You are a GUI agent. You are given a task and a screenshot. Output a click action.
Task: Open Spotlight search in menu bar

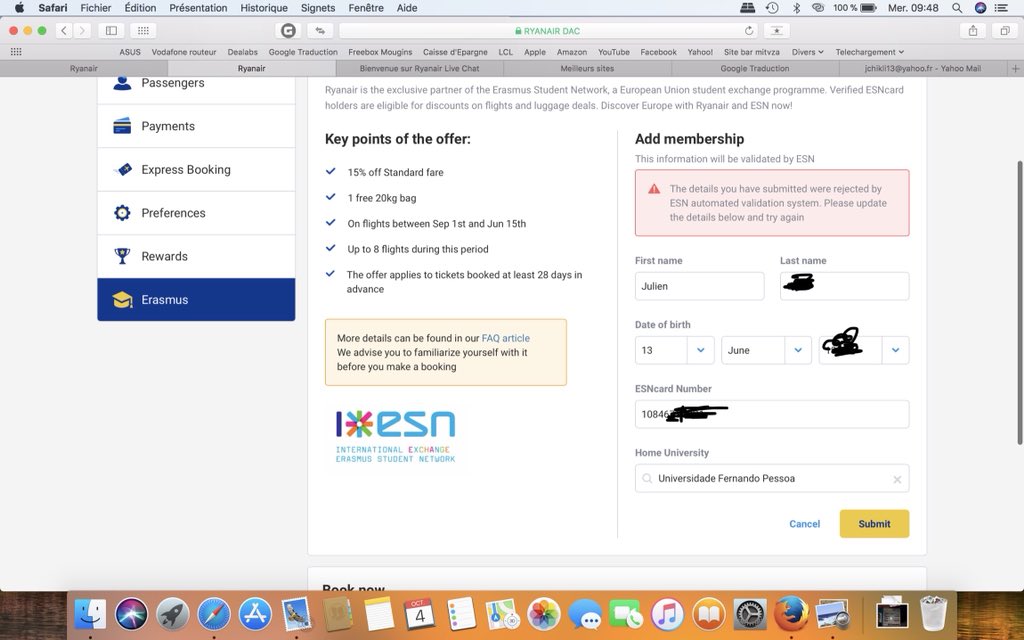point(957,8)
